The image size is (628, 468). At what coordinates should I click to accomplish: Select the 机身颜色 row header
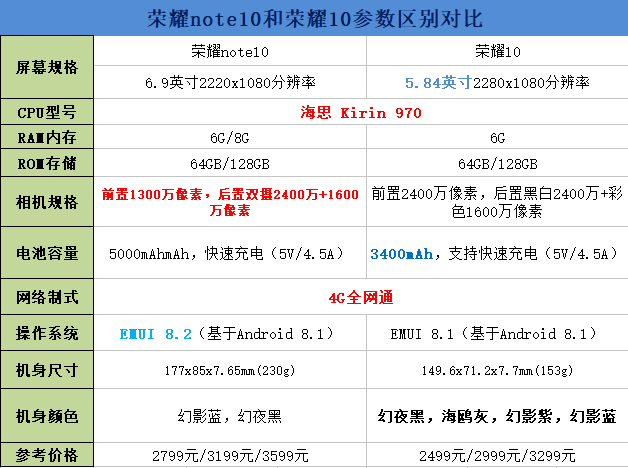click(47, 416)
